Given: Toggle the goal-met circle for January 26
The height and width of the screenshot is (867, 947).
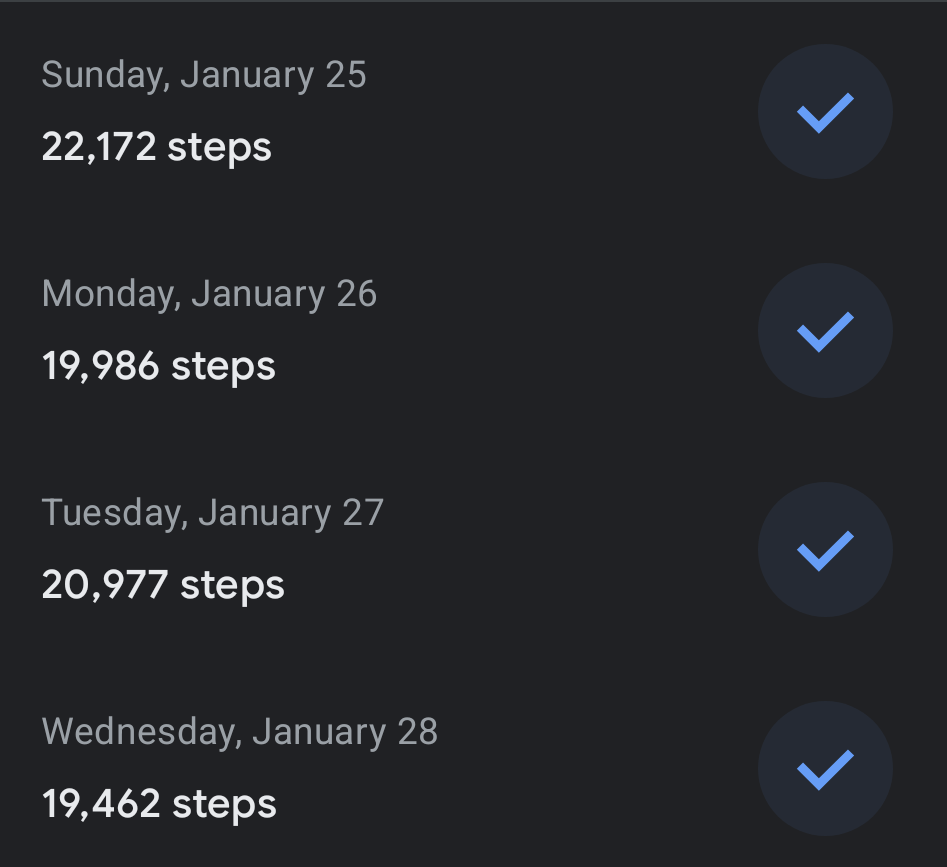Looking at the screenshot, I should 825,331.
